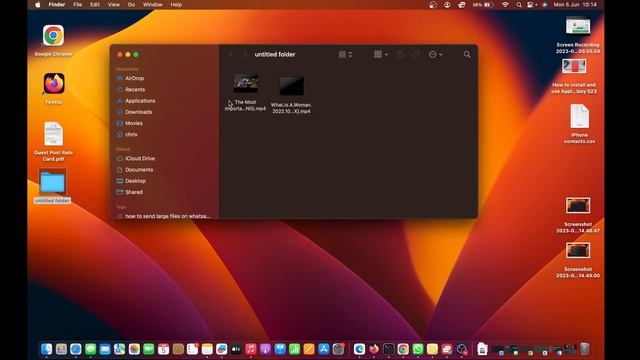Open the Apple menu

(38, 4)
